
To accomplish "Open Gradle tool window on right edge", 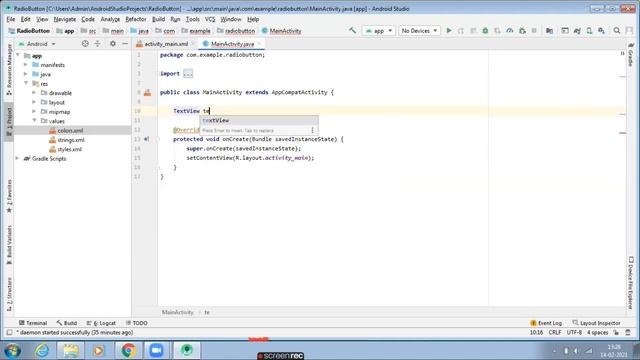I will click(631, 54).
